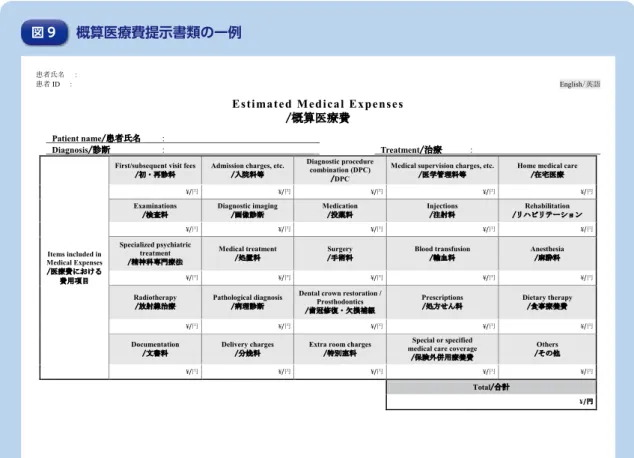Click the amount field under First/subsequent visit fees
The width and height of the screenshot is (634, 458).
click(155, 192)
